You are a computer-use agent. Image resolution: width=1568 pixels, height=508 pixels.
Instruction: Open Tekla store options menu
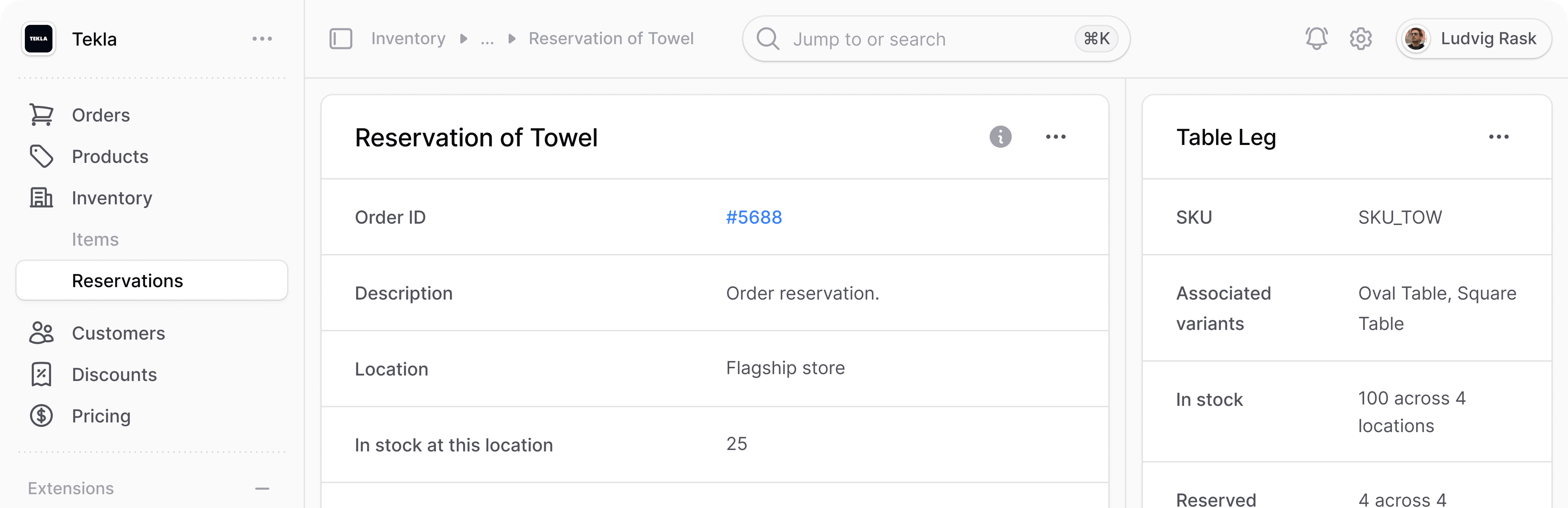(262, 39)
